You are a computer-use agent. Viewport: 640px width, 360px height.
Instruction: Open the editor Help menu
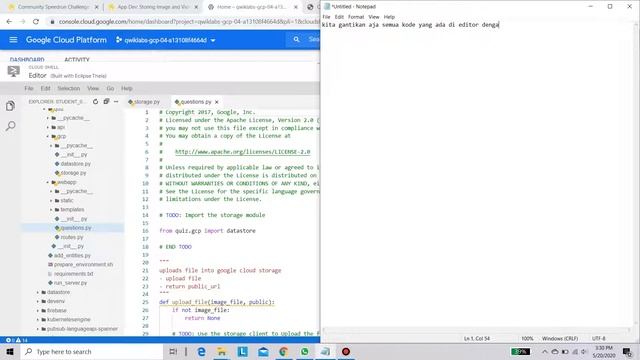point(127,88)
